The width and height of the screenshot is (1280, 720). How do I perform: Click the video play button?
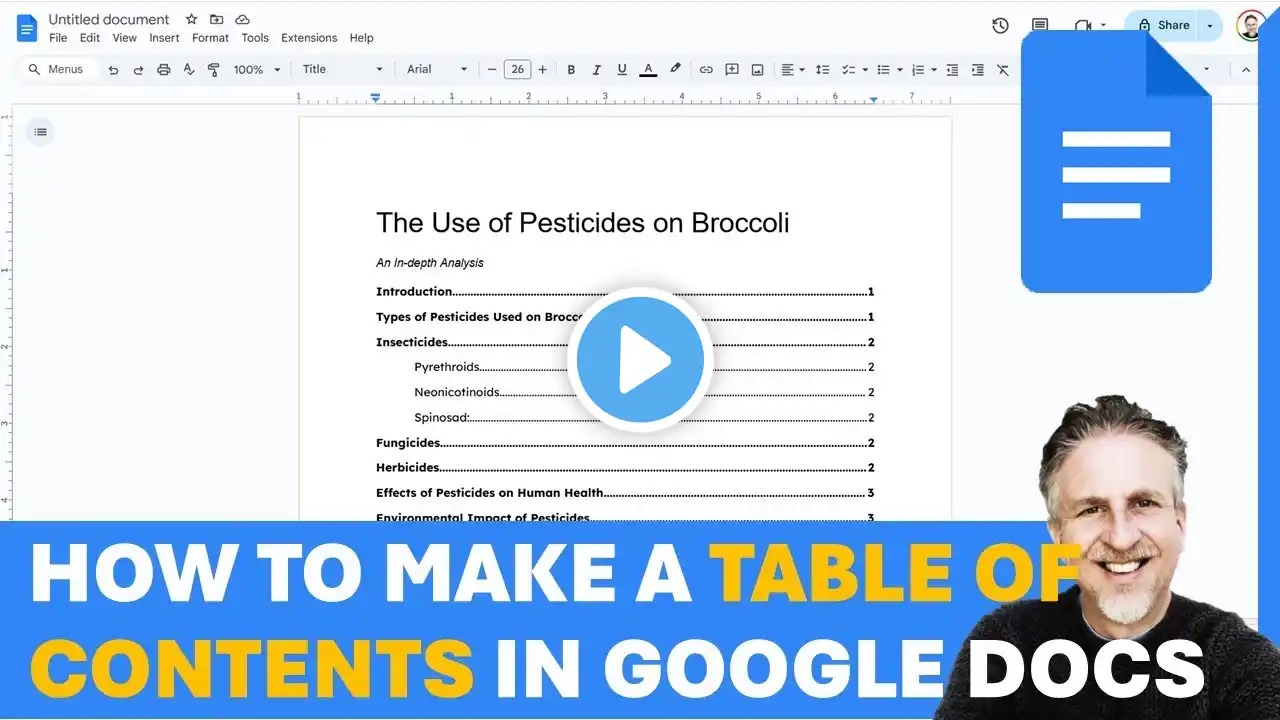coord(640,359)
